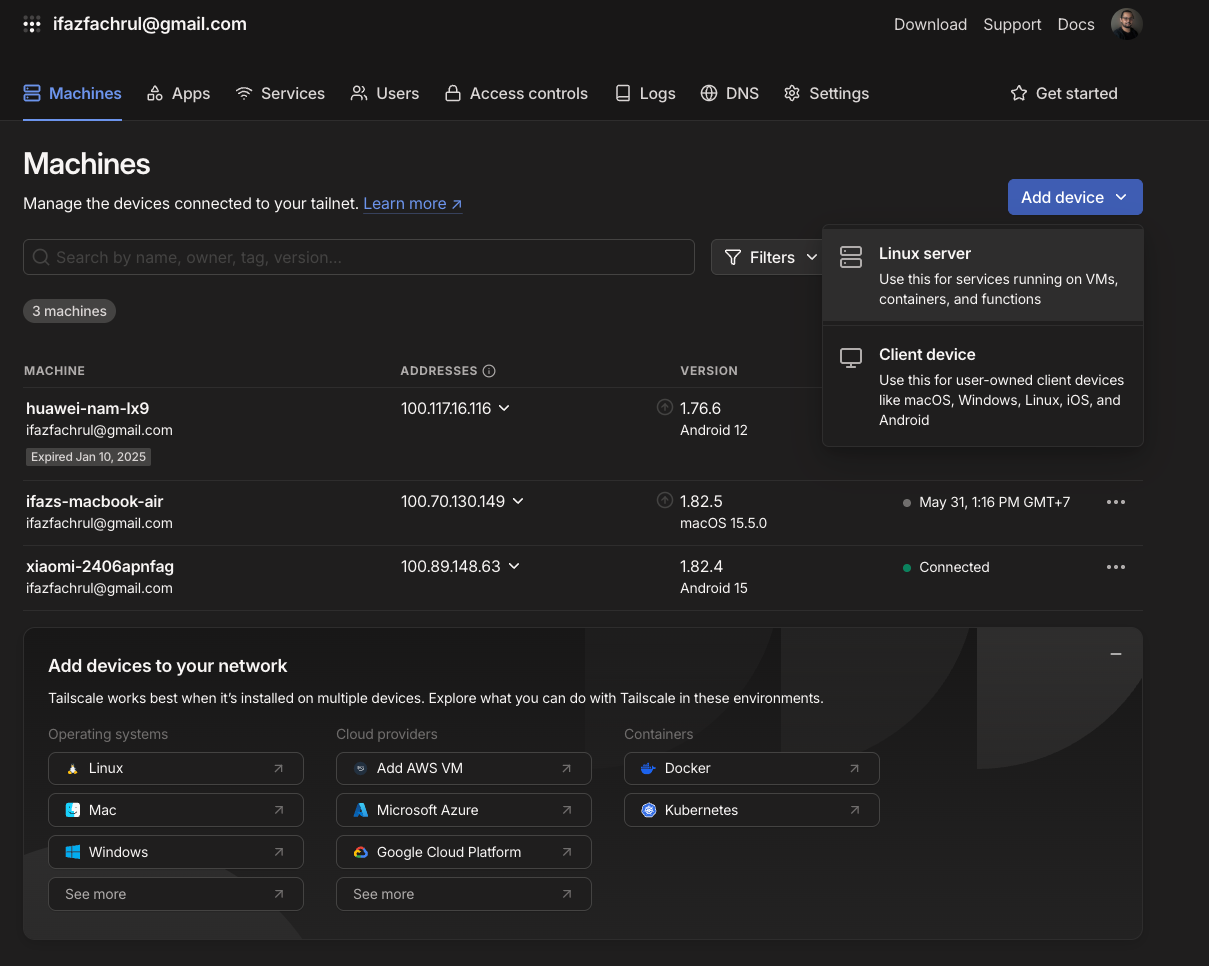Click the Windows operating system button
Image resolution: width=1209 pixels, height=966 pixels.
click(x=176, y=852)
